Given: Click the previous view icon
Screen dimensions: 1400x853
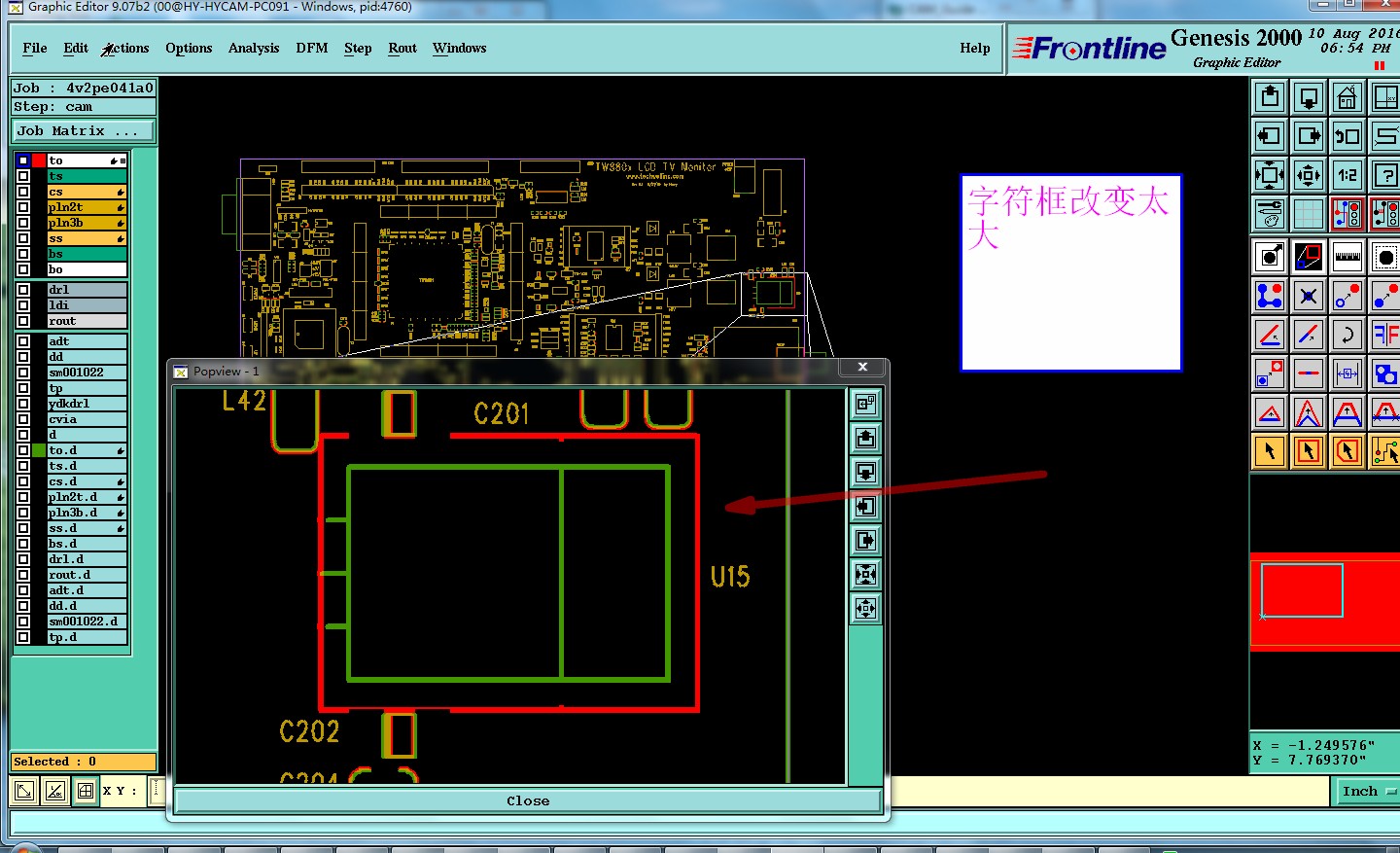Looking at the screenshot, I should click(x=1347, y=136).
